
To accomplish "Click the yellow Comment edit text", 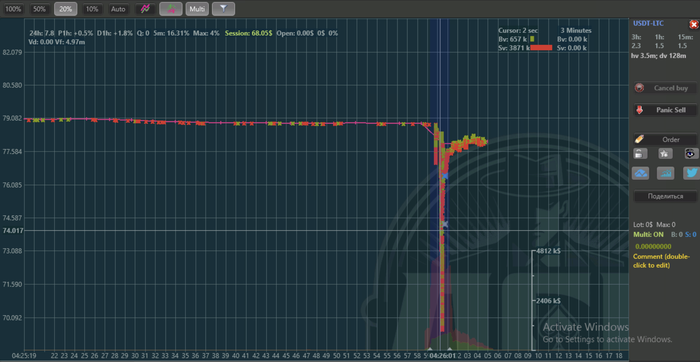I will pyautogui.click(x=661, y=261).
